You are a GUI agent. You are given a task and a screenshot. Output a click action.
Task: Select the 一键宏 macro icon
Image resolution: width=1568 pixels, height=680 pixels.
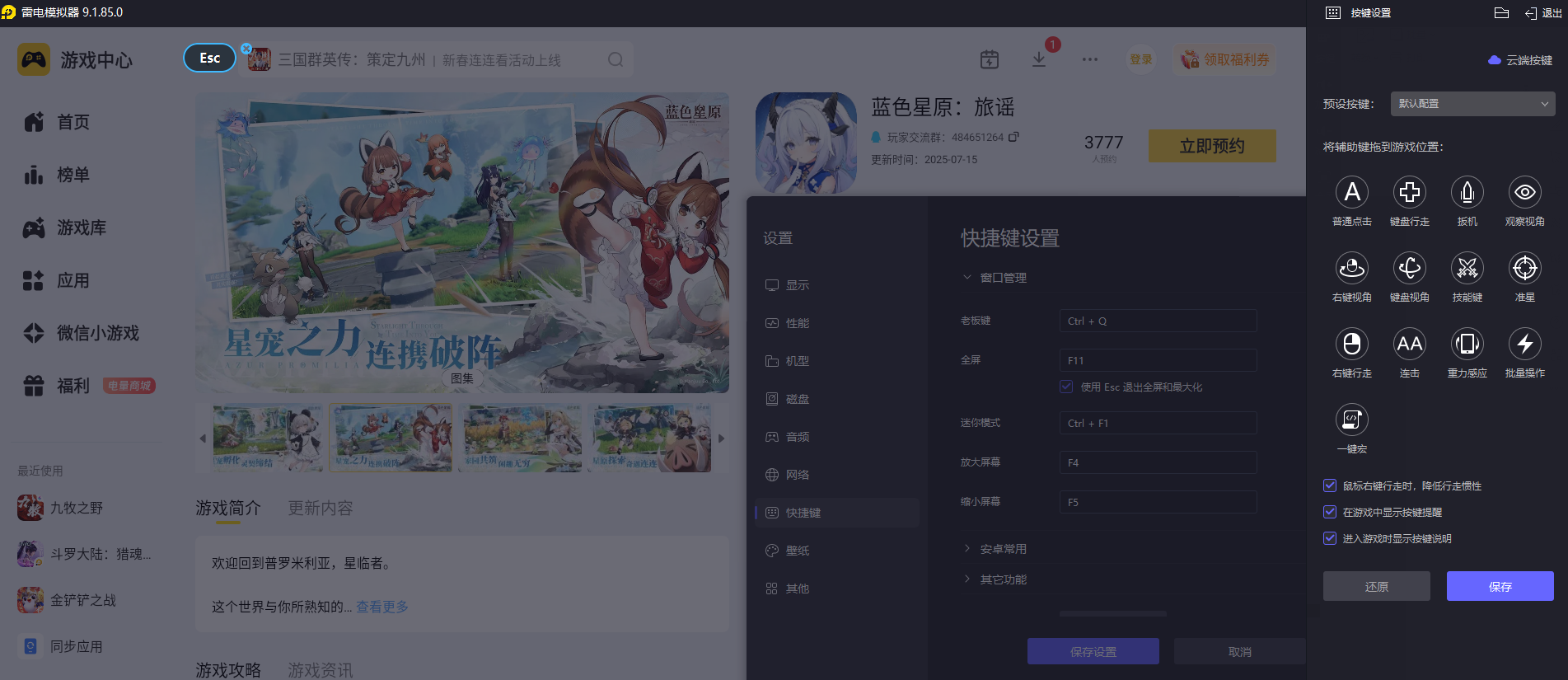tap(1352, 420)
